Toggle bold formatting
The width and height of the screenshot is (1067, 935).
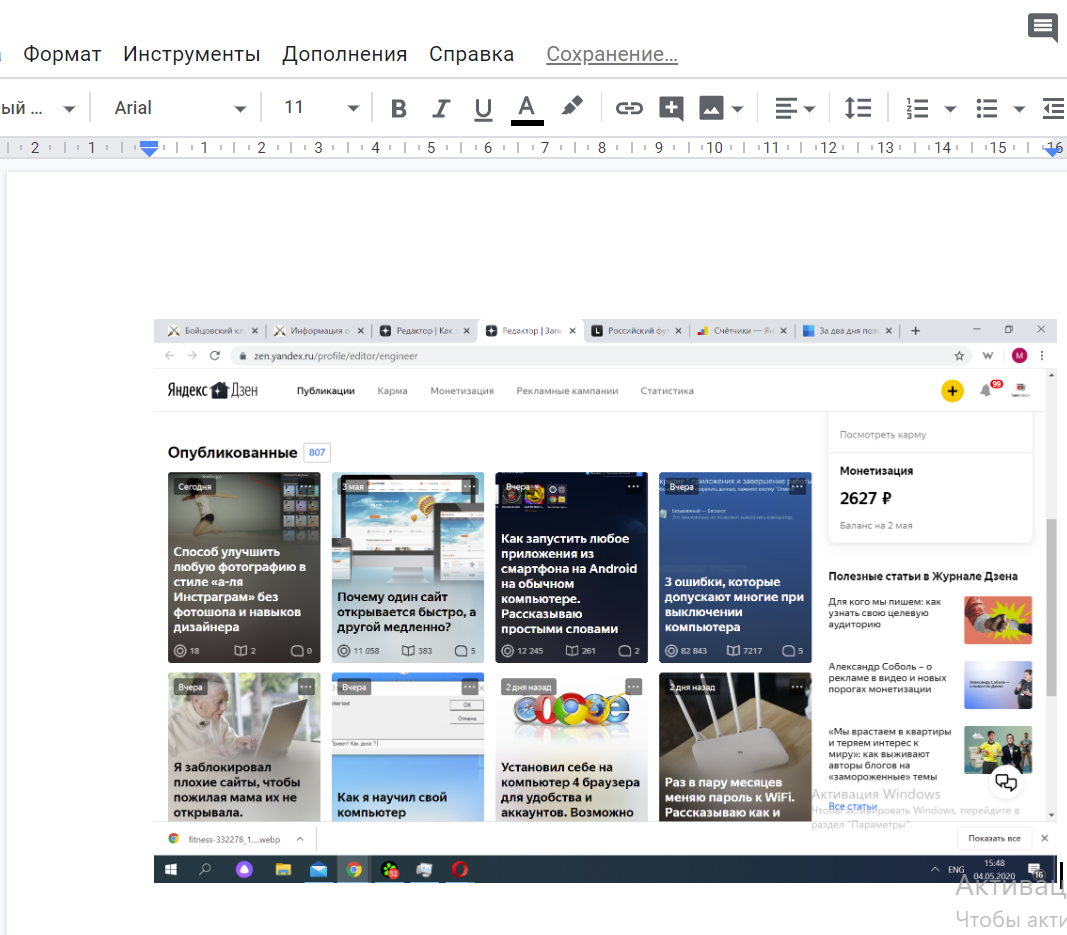pyautogui.click(x=399, y=108)
